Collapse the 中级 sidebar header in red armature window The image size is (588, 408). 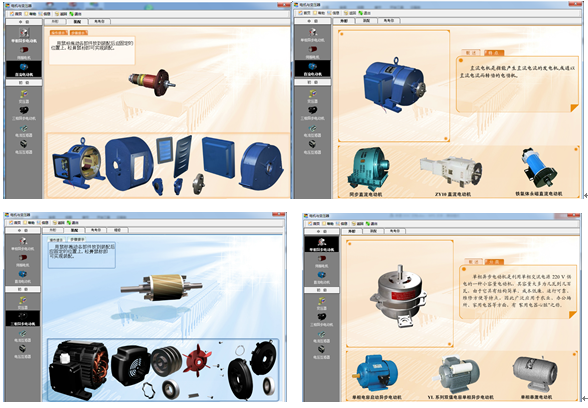click(24, 22)
